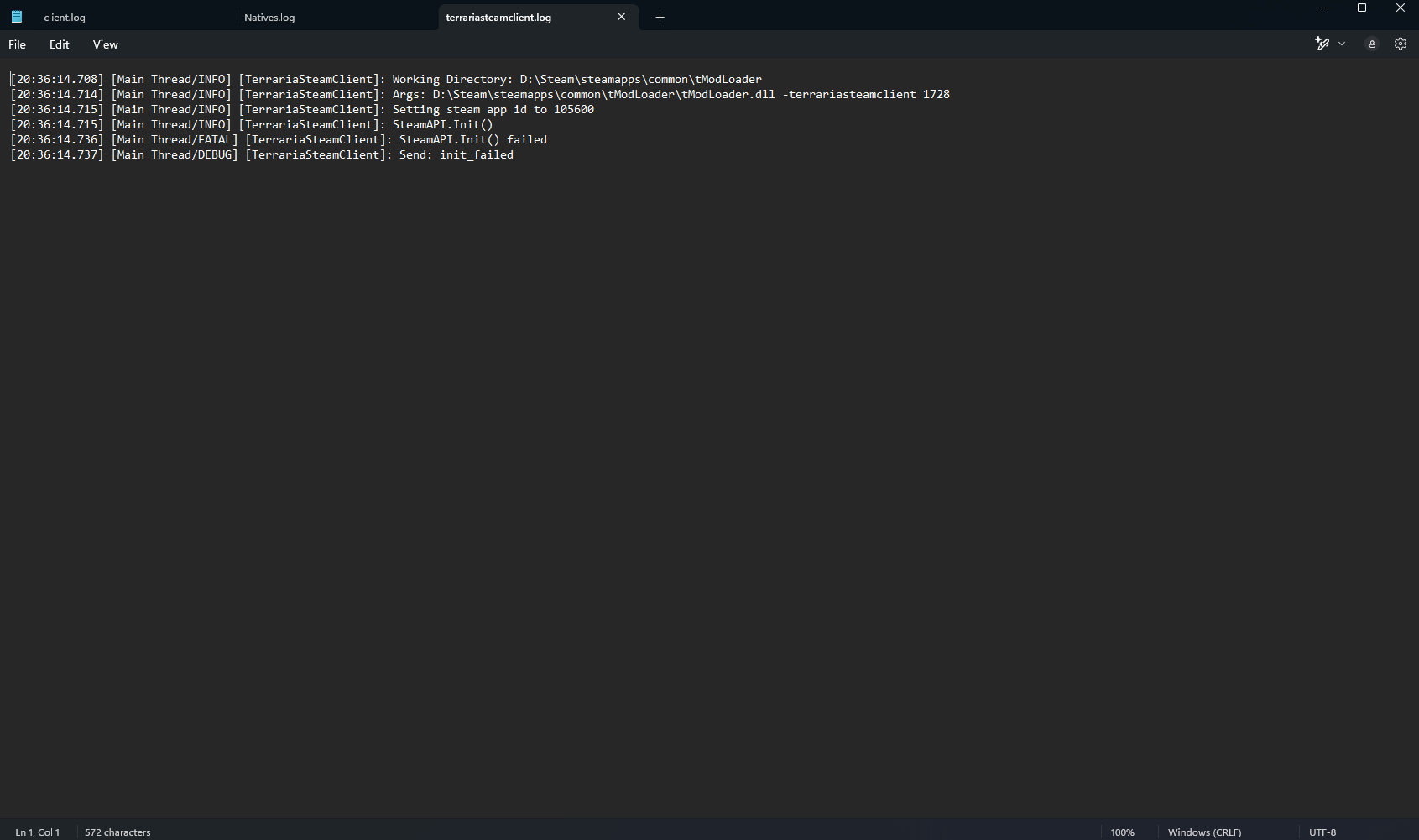This screenshot has height=840, width=1419.
Task: Select the terrariasteamclient.log tab
Action: [498, 17]
